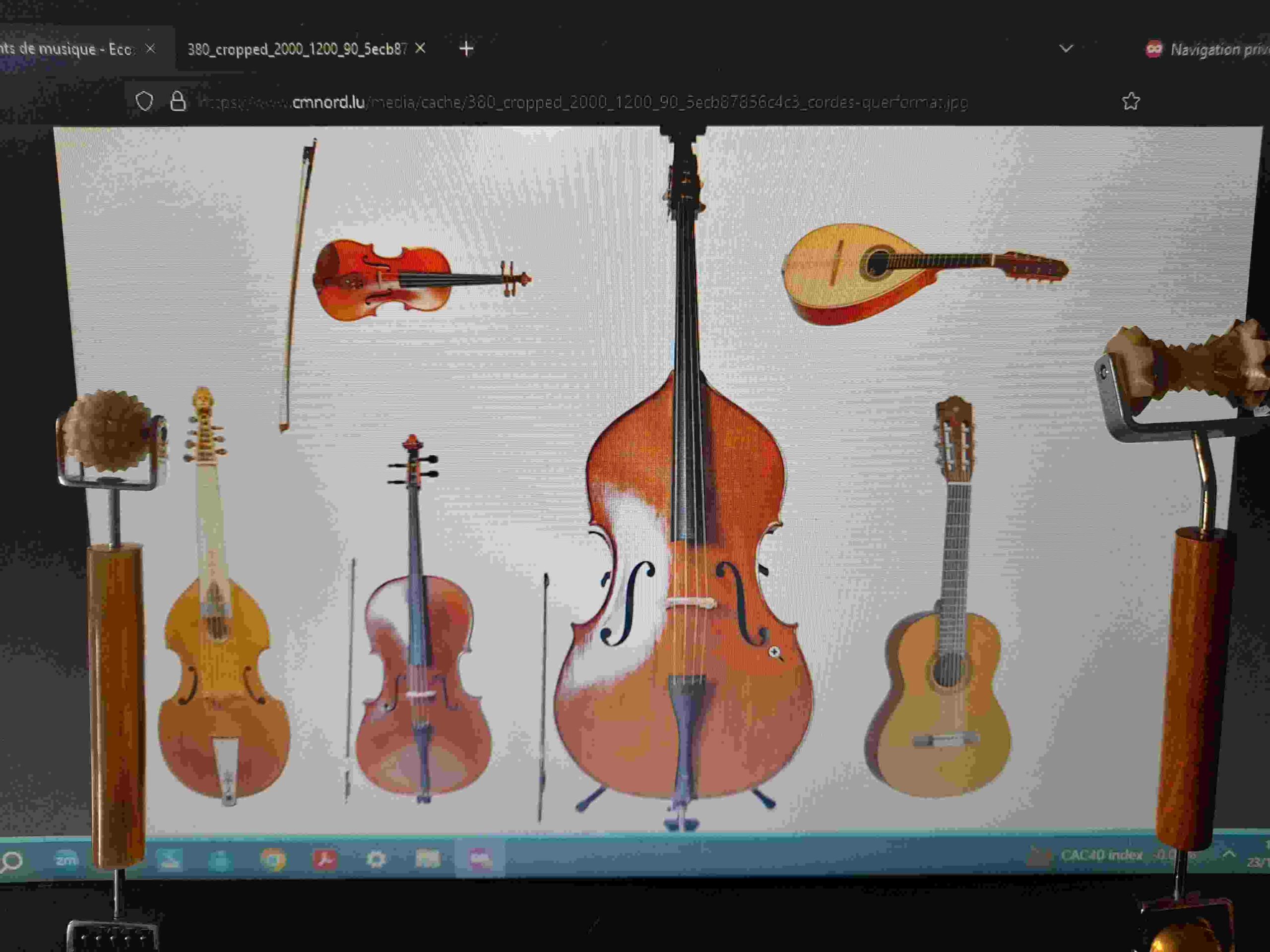
Task: Show hidden system tray icons chevron
Action: [x=1228, y=854]
